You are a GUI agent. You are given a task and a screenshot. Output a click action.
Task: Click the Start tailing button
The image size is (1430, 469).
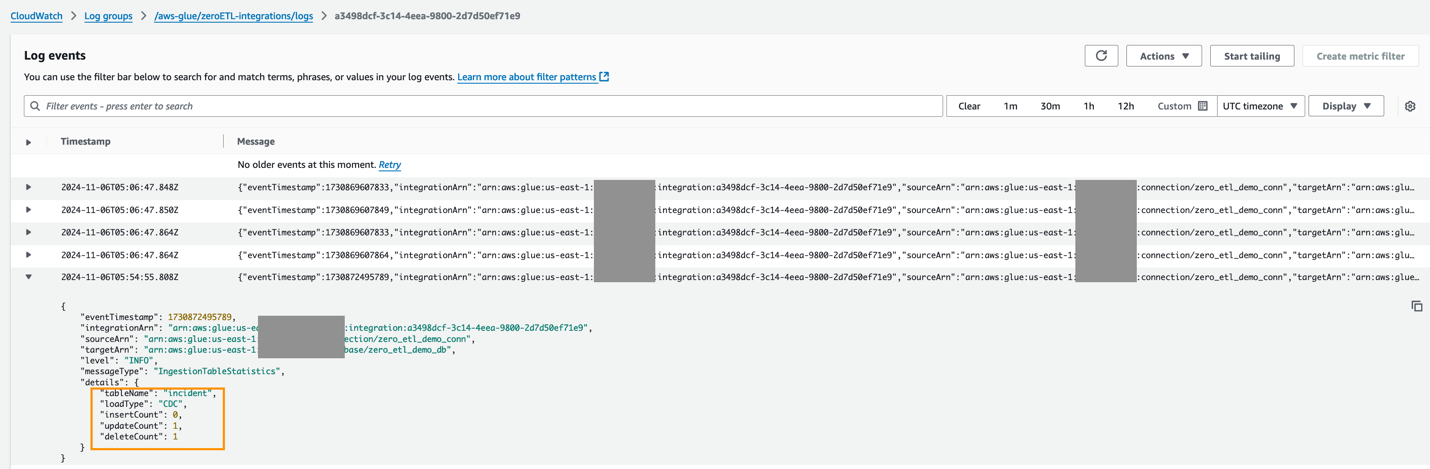tap(1252, 56)
